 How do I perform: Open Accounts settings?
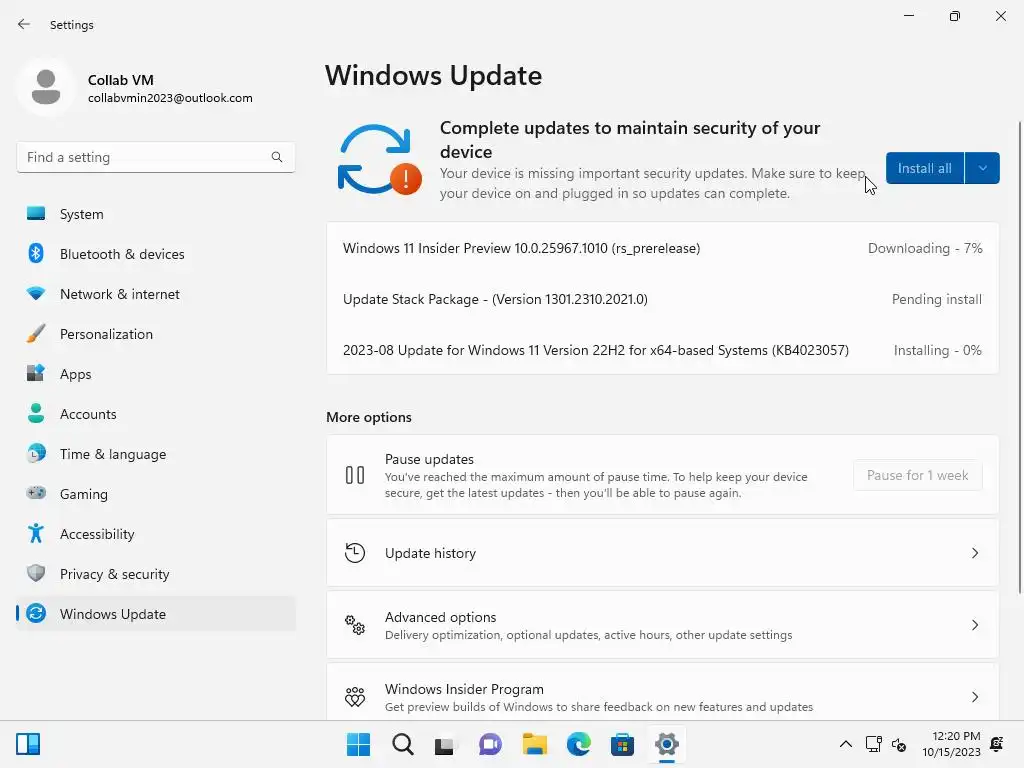pyautogui.click(x=155, y=413)
